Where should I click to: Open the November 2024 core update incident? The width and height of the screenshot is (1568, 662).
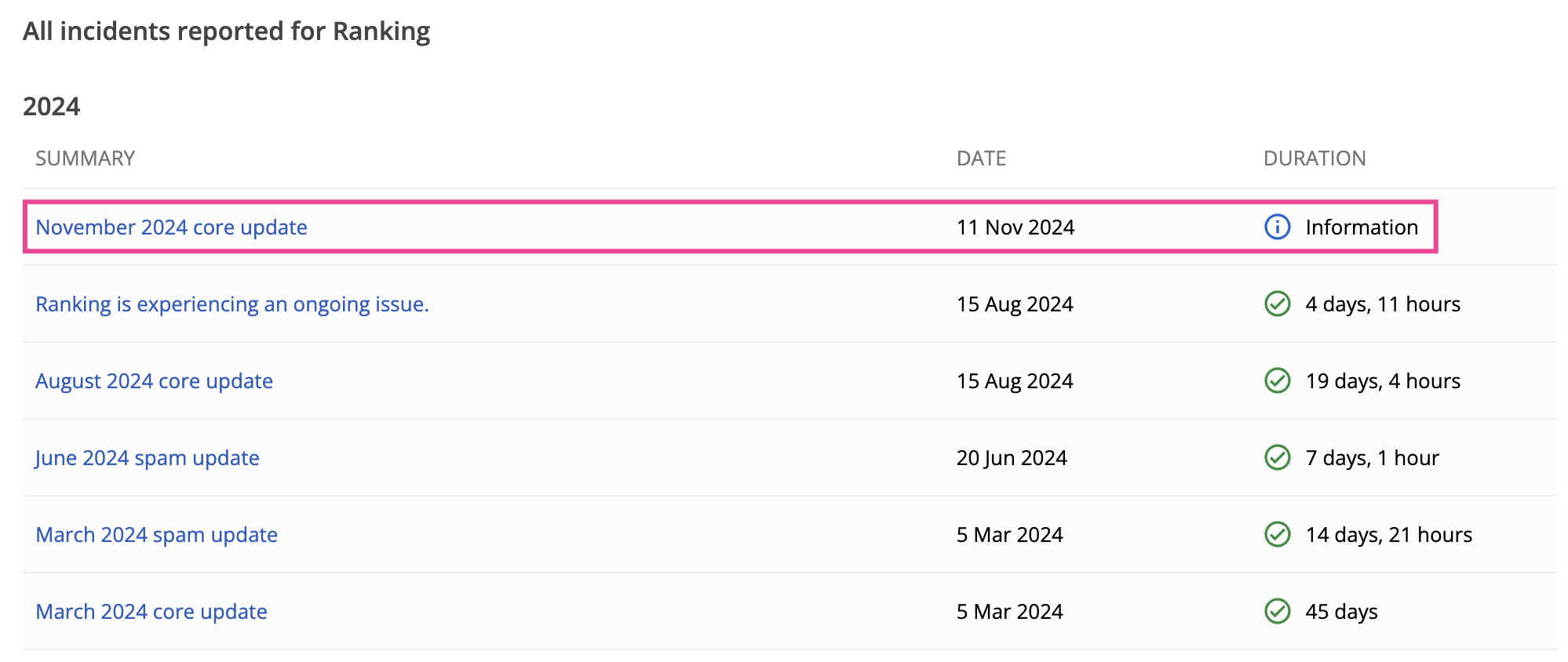click(171, 227)
